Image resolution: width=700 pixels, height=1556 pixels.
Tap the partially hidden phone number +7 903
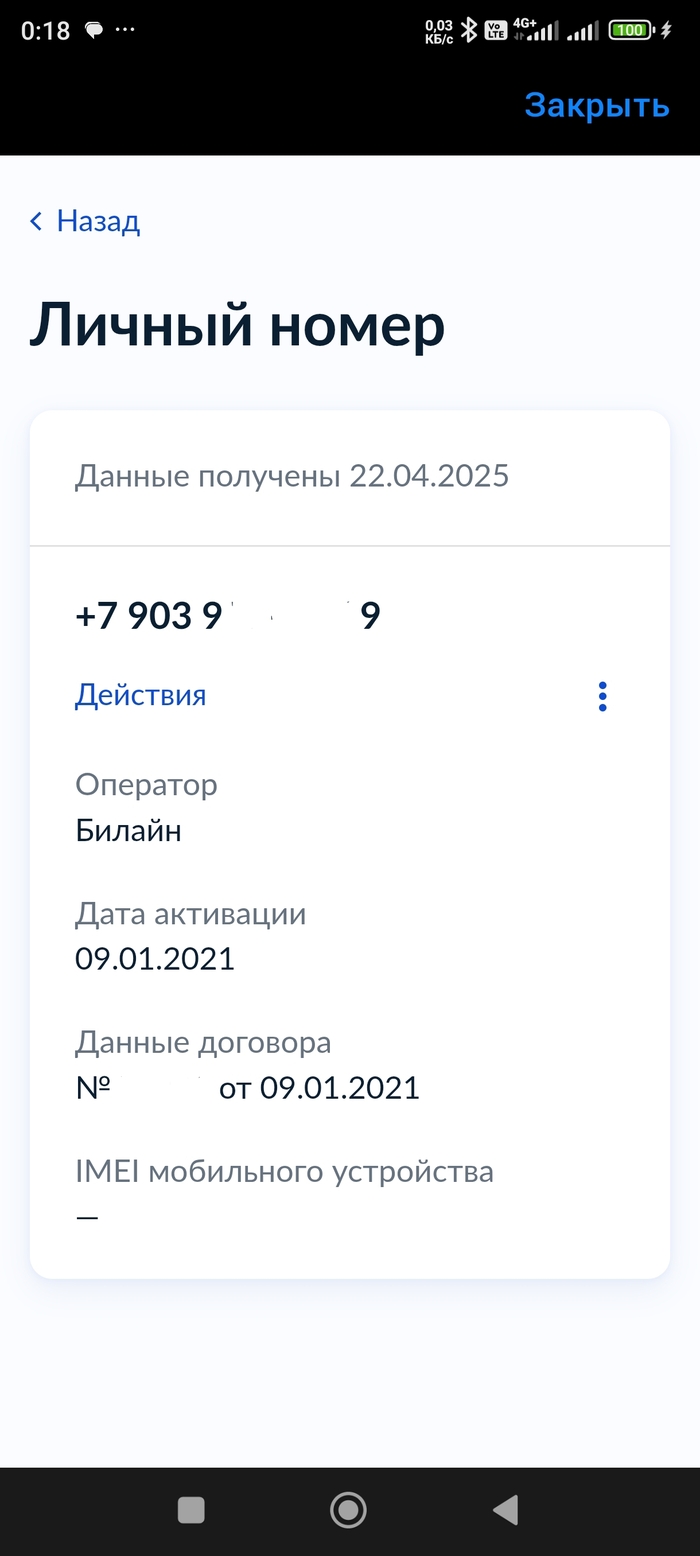pyautogui.click(x=227, y=616)
